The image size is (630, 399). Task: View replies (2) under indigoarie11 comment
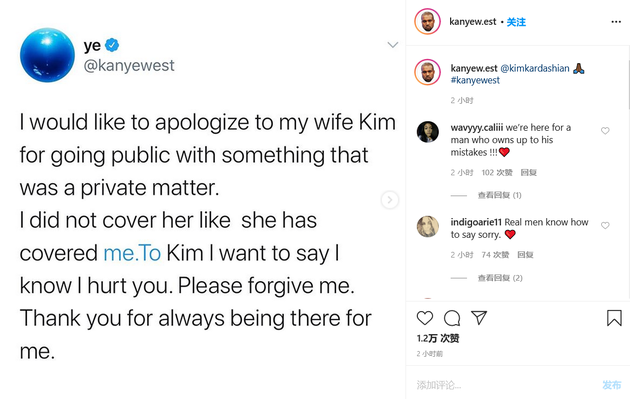500,278
